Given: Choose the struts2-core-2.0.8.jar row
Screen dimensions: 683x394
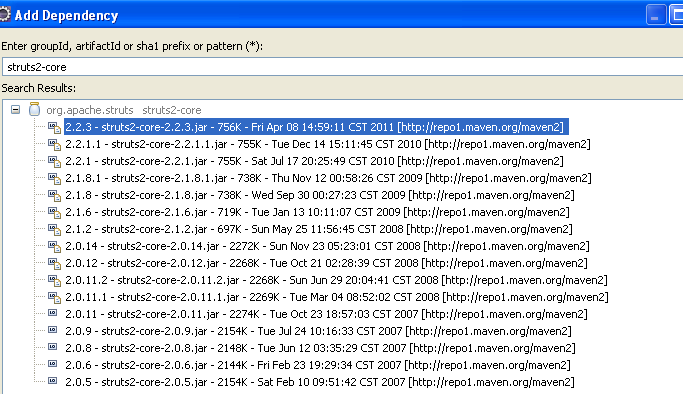Looking at the screenshot, I should point(320,348).
